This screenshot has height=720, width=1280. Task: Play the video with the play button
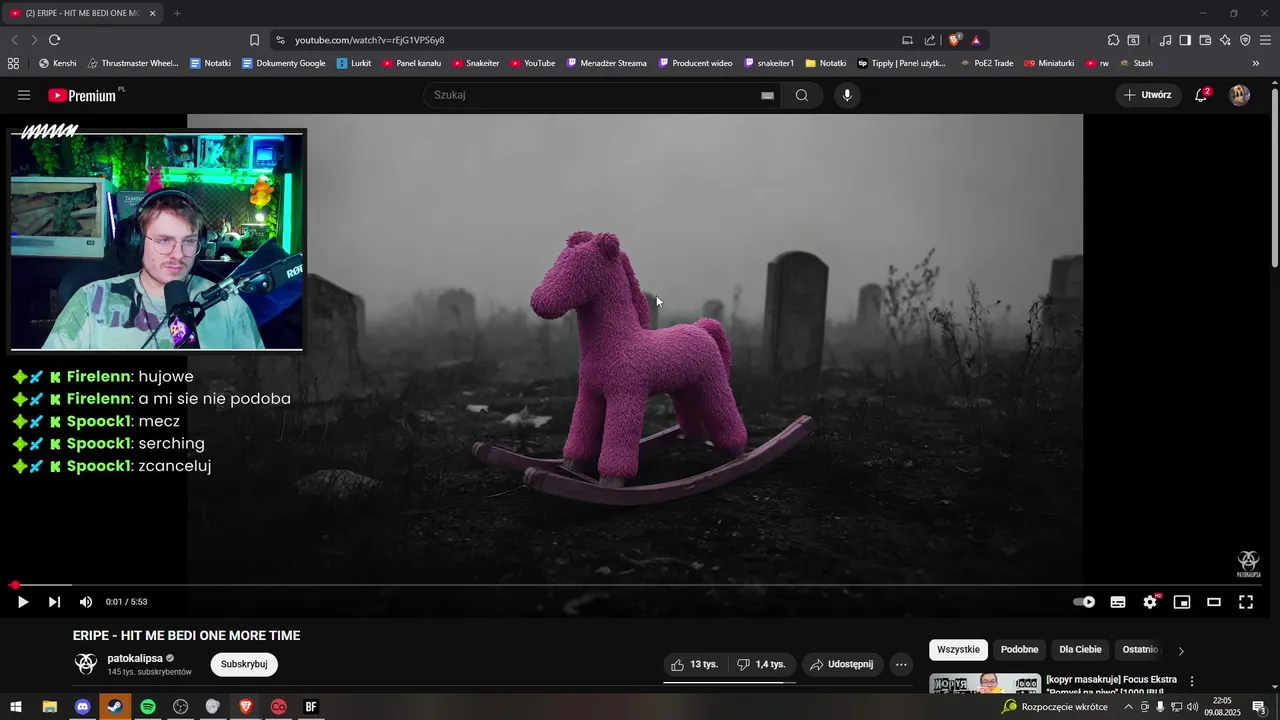tap(23, 602)
